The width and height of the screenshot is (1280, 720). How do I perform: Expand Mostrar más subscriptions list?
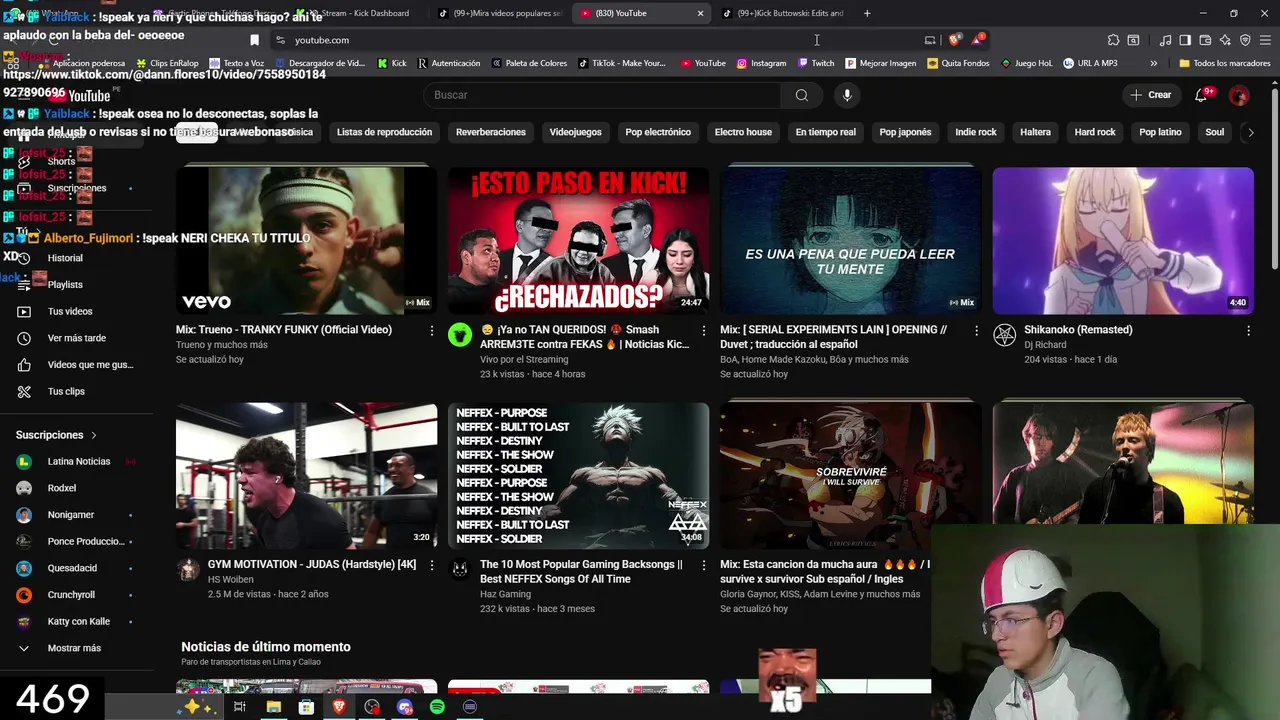pyautogui.click(x=76, y=648)
